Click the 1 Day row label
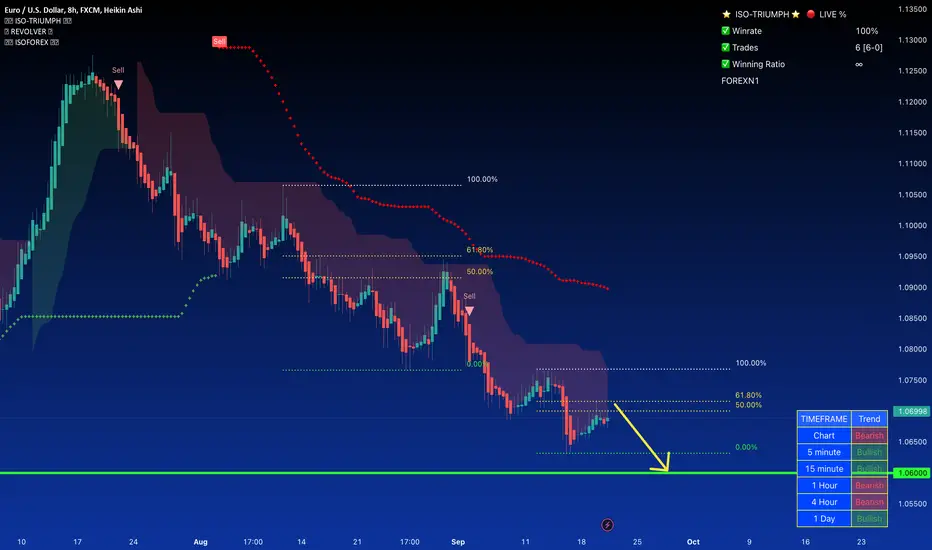932x550 pixels. click(824, 518)
